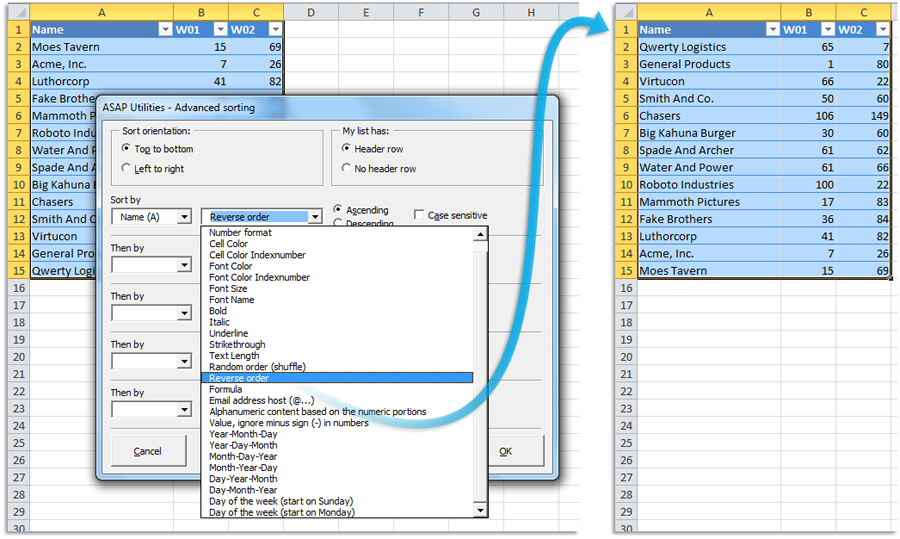900x539 pixels.
Task: Open Name column filter in right sheet
Action: [x=773, y=30]
